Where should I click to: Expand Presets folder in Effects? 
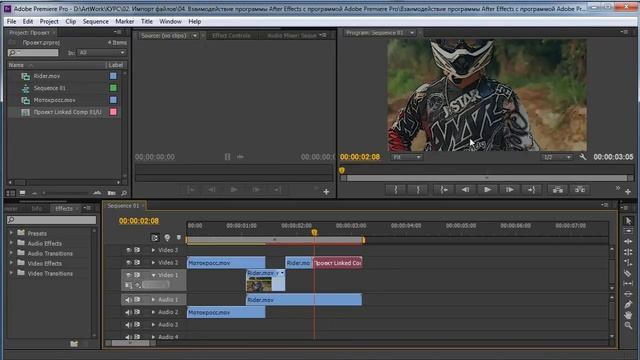11,233
